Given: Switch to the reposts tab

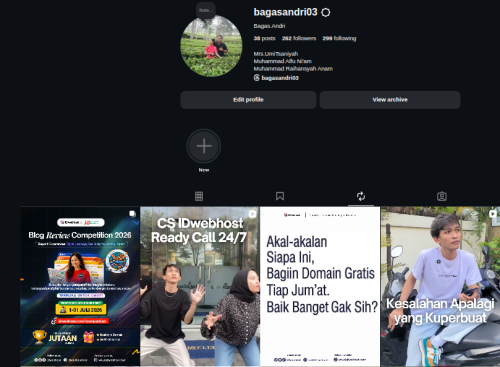Looking at the screenshot, I should pyautogui.click(x=361, y=196).
